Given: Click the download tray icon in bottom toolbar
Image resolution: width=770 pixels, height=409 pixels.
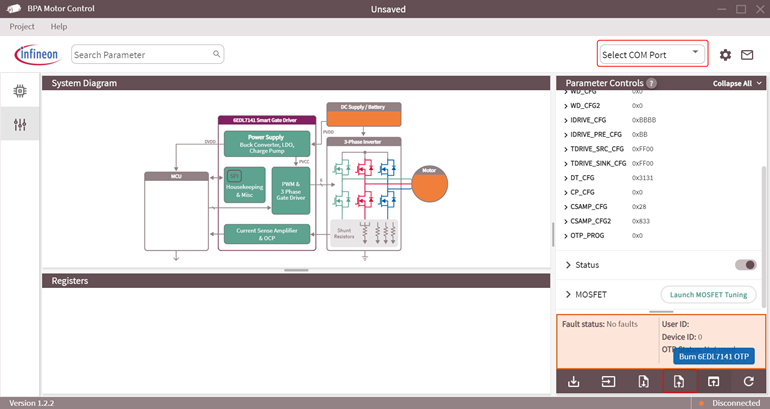Looking at the screenshot, I should pos(574,381).
